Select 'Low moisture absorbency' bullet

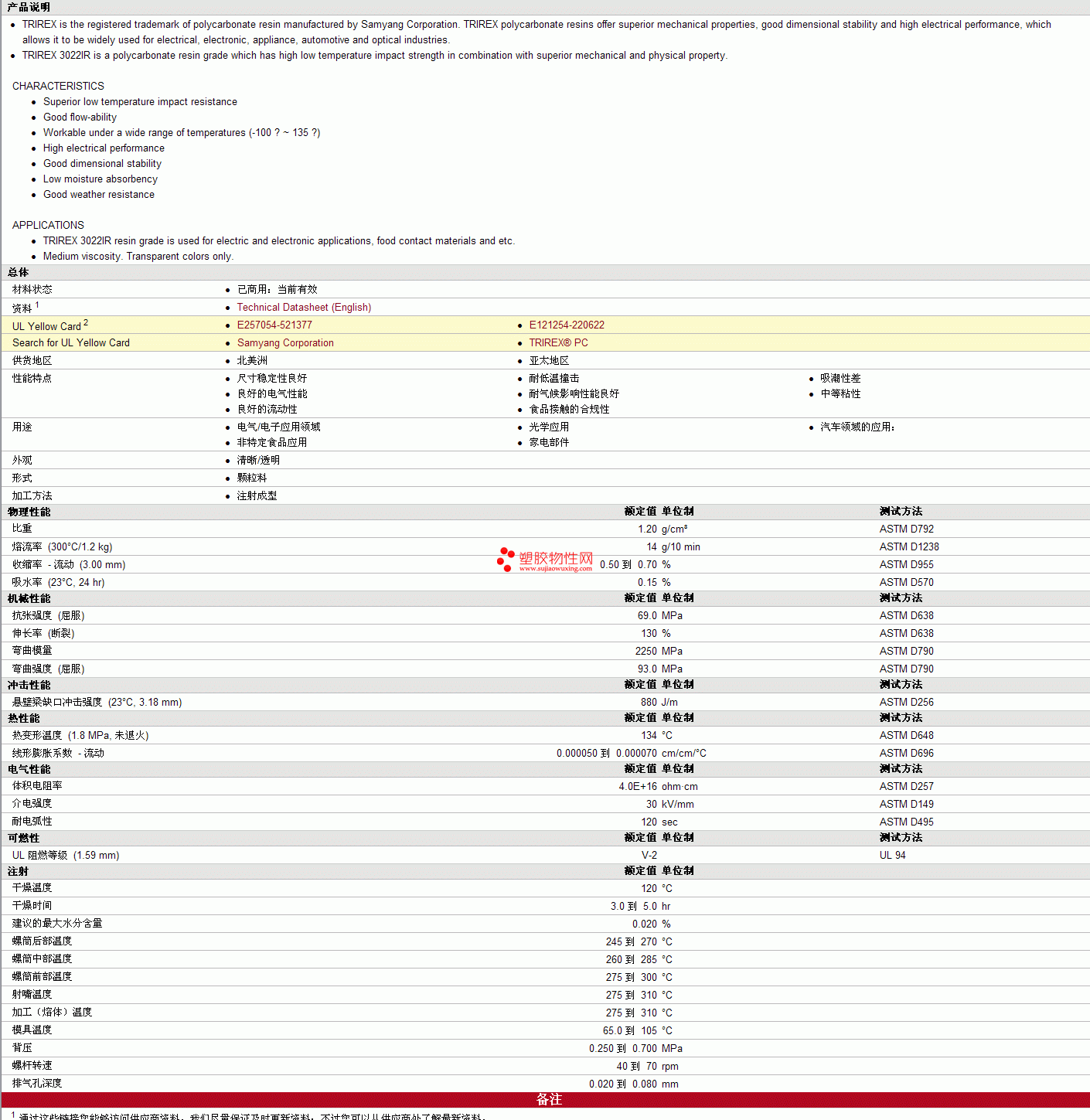point(100,179)
